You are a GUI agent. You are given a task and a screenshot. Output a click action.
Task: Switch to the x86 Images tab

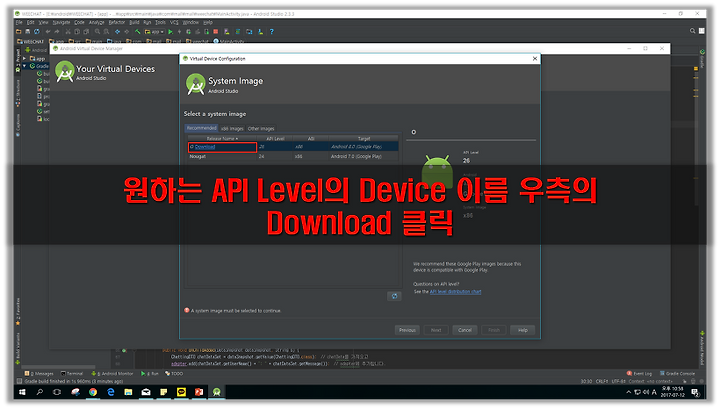pyautogui.click(x=232, y=129)
